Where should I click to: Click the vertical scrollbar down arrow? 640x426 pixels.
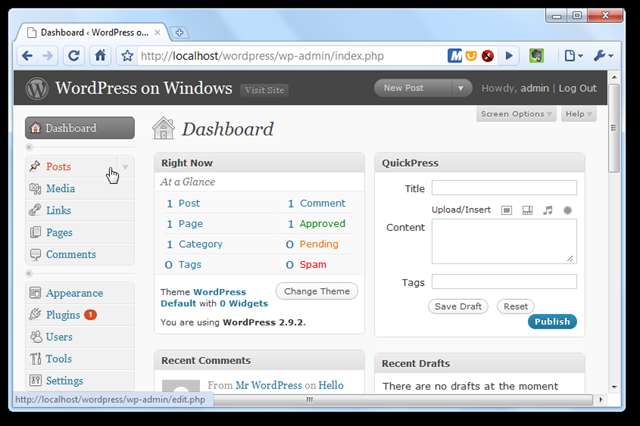click(613, 386)
